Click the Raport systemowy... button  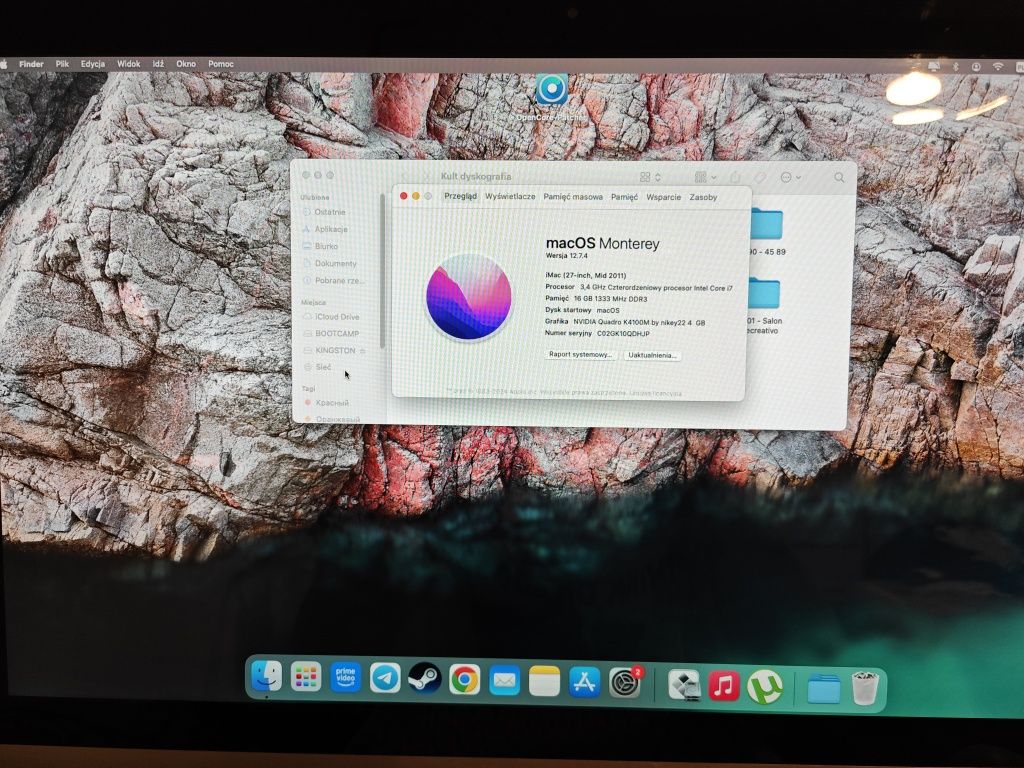tap(580, 354)
